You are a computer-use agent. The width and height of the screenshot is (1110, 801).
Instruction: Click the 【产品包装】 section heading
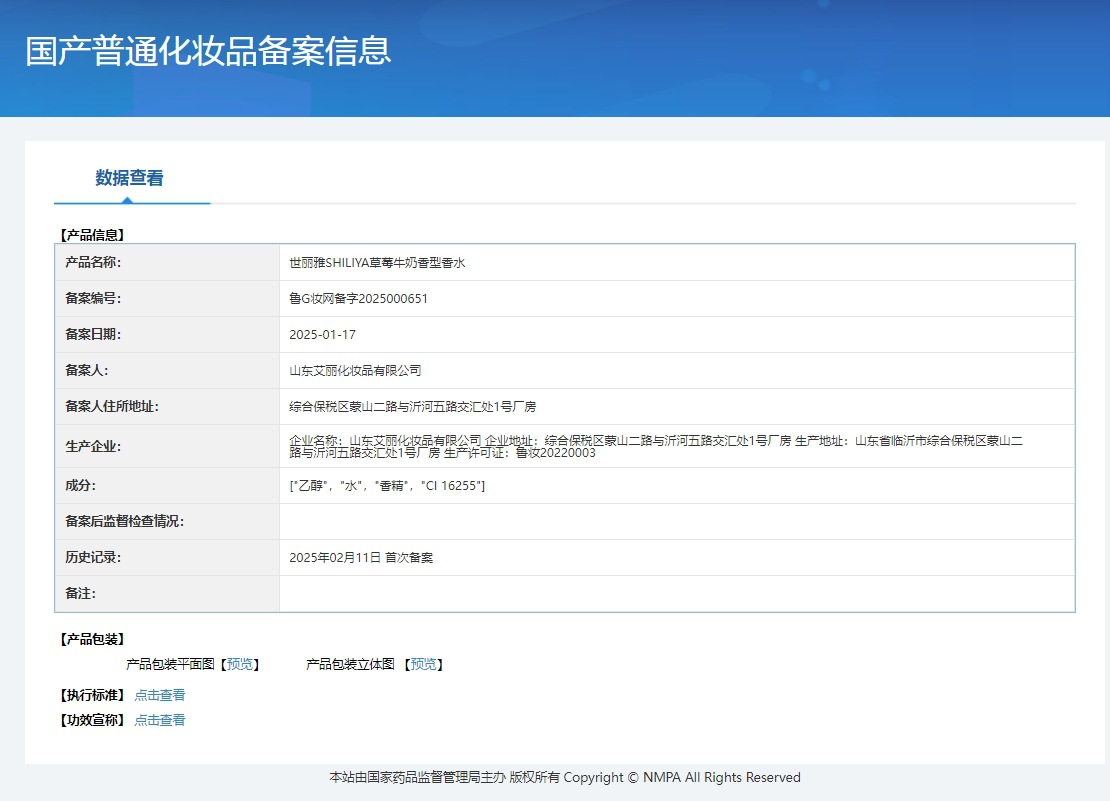click(92, 639)
